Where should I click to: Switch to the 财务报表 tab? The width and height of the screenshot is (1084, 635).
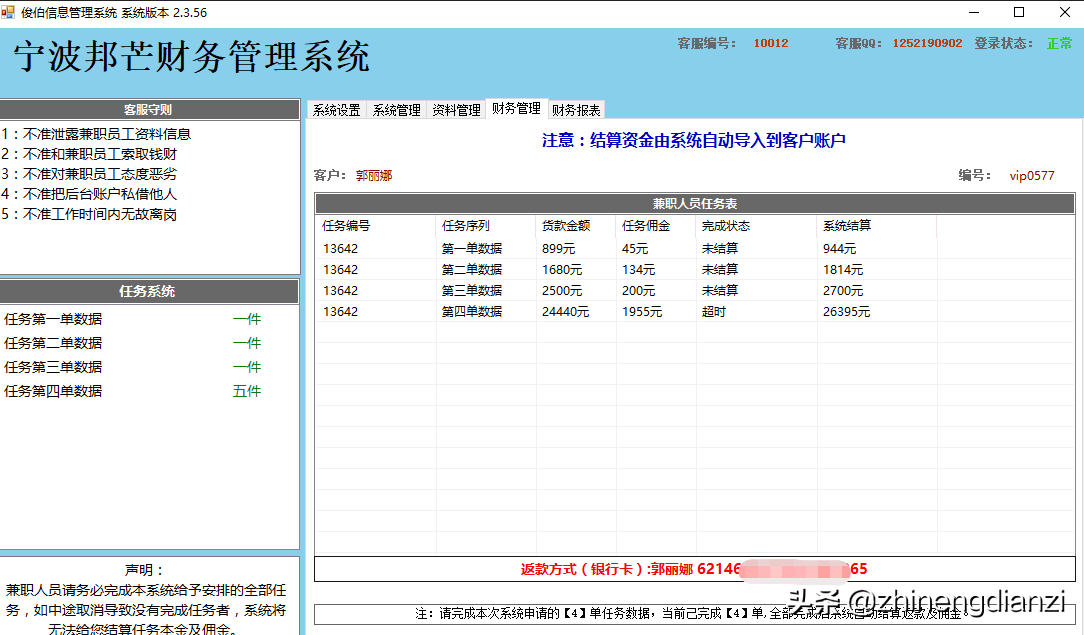[x=577, y=110]
